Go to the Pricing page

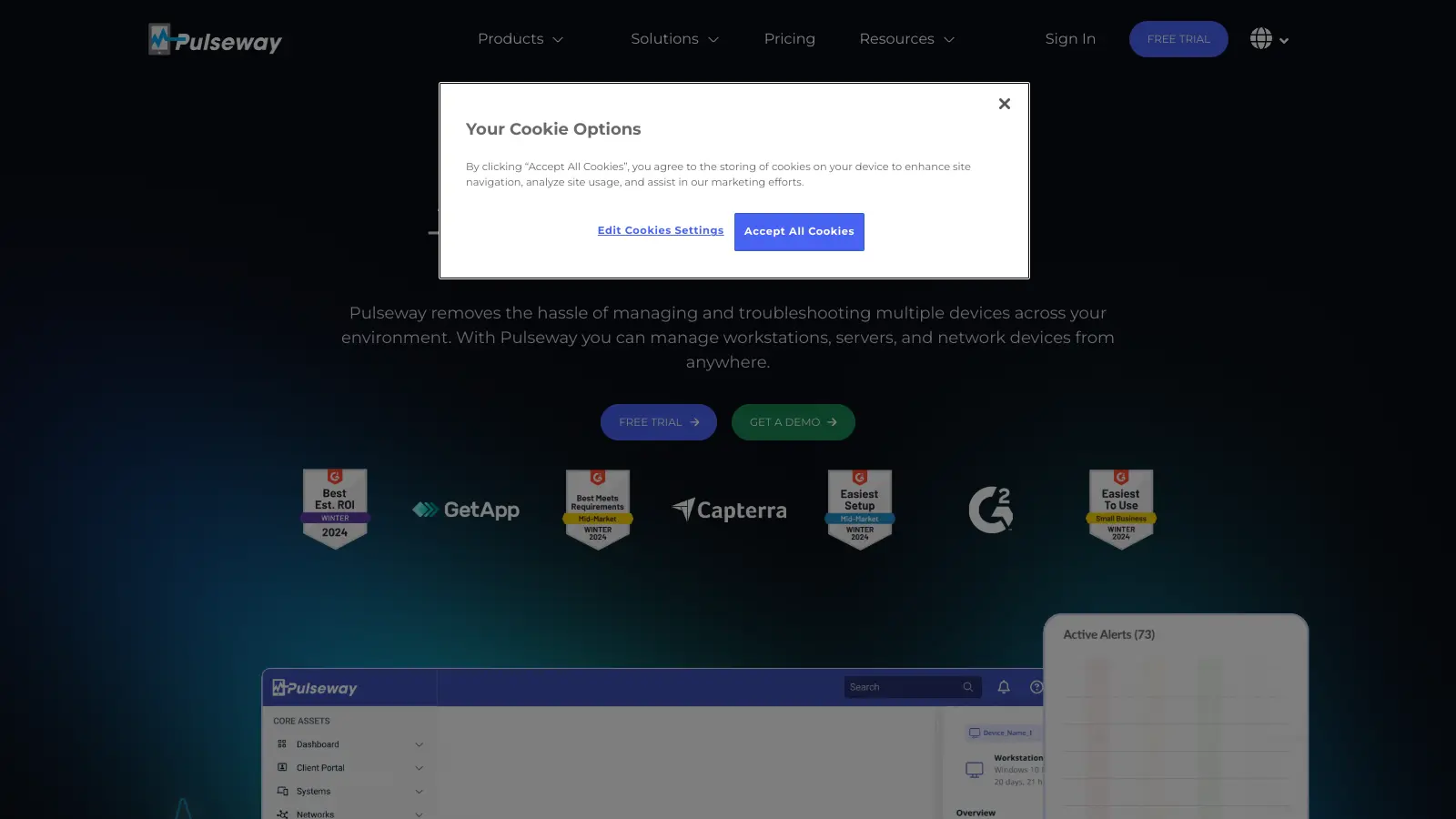point(789,39)
